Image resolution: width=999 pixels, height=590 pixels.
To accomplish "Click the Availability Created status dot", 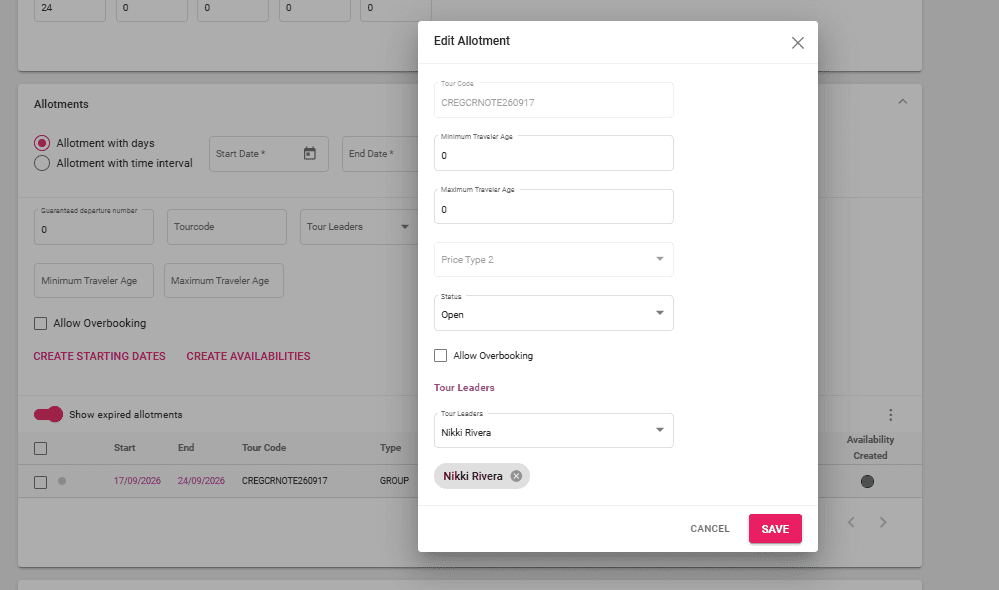I will click(x=867, y=481).
